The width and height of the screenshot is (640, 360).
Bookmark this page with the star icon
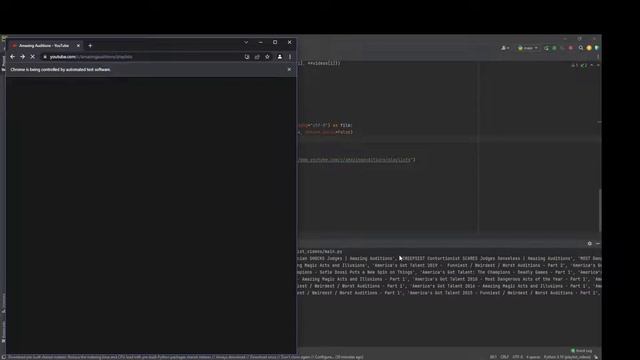coord(267,57)
